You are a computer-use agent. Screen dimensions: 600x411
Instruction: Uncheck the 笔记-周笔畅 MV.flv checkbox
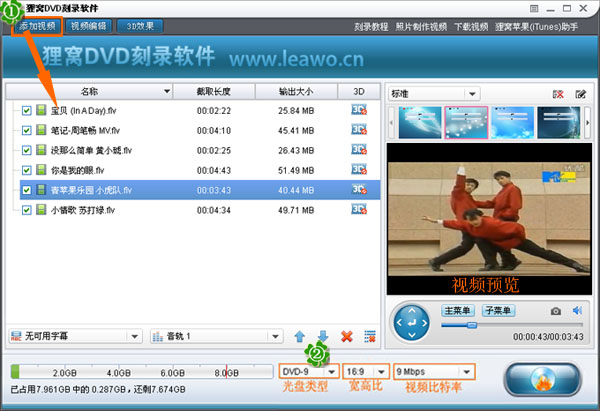coord(26,130)
